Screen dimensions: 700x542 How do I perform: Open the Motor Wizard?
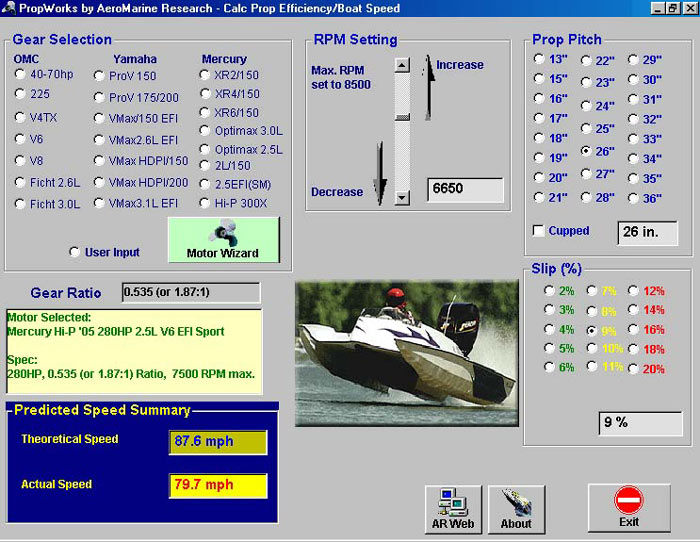coord(224,240)
